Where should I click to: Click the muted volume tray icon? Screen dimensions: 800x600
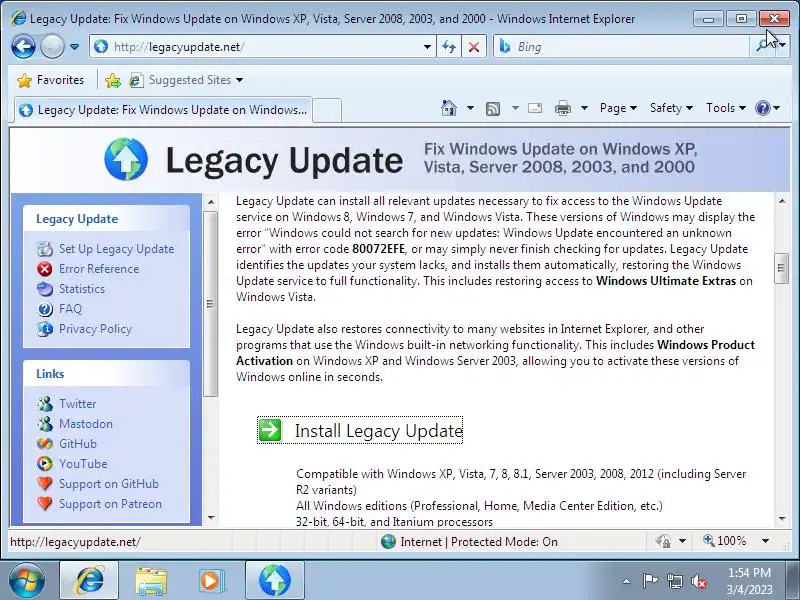point(698,581)
